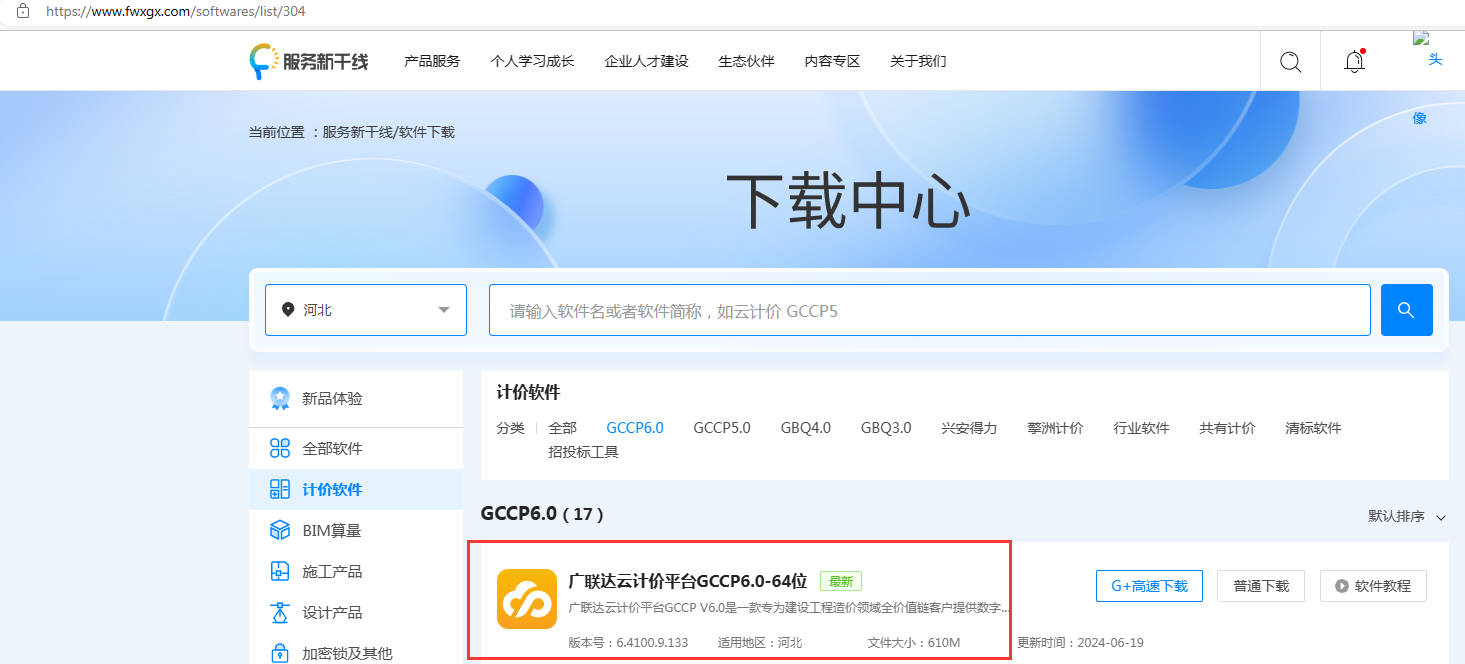
Task: Select the 全部 category filter
Action: 562,428
